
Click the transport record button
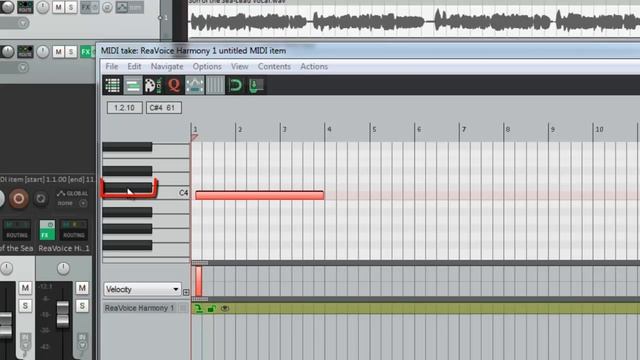18,199
